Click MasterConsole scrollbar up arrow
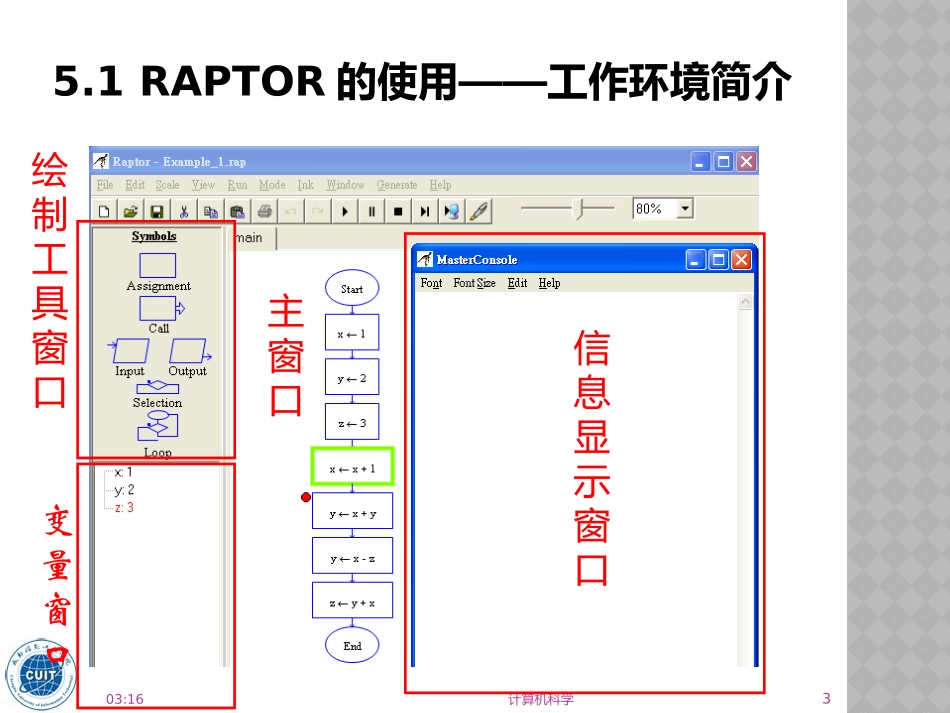The height and width of the screenshot is (713, 950). click(x=745, y=301)
